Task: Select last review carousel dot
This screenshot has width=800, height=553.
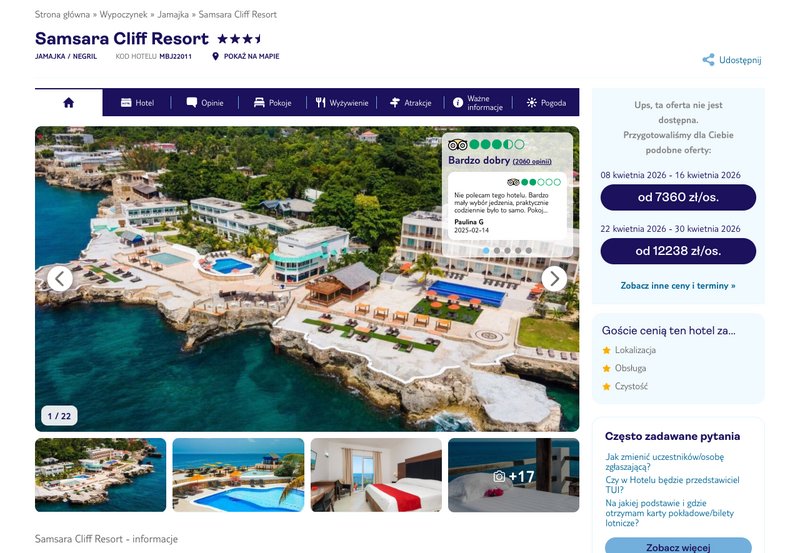Action: pyautogui.click(x=529, y=250)
